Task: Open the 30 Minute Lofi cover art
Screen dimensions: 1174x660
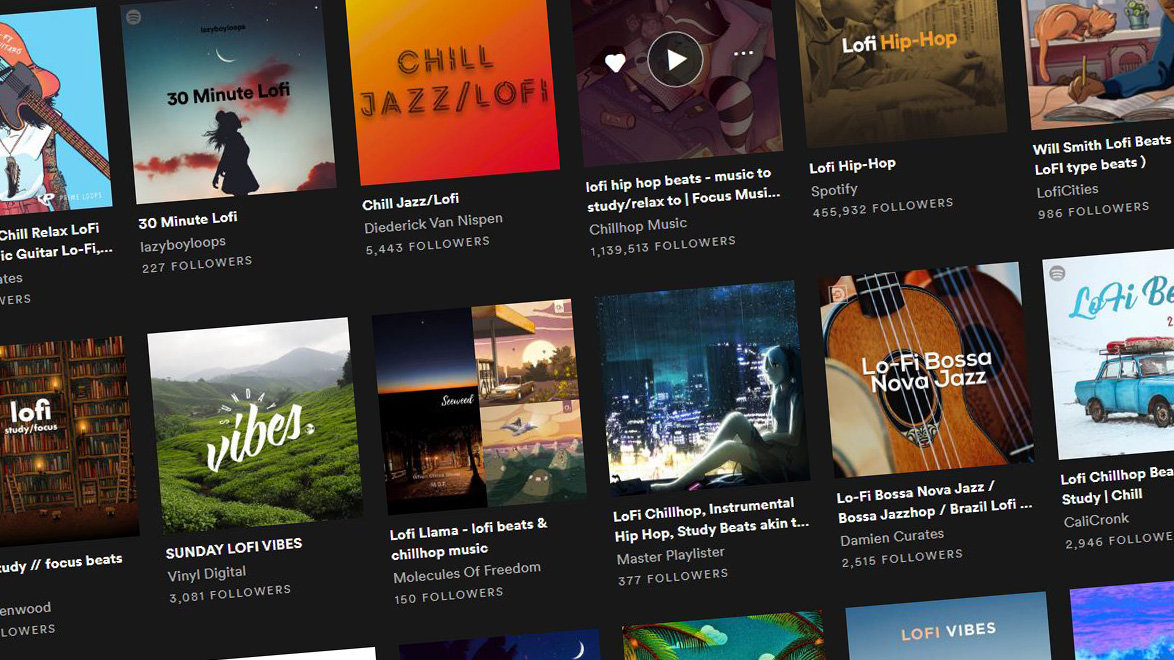Action: click(226, 100)
